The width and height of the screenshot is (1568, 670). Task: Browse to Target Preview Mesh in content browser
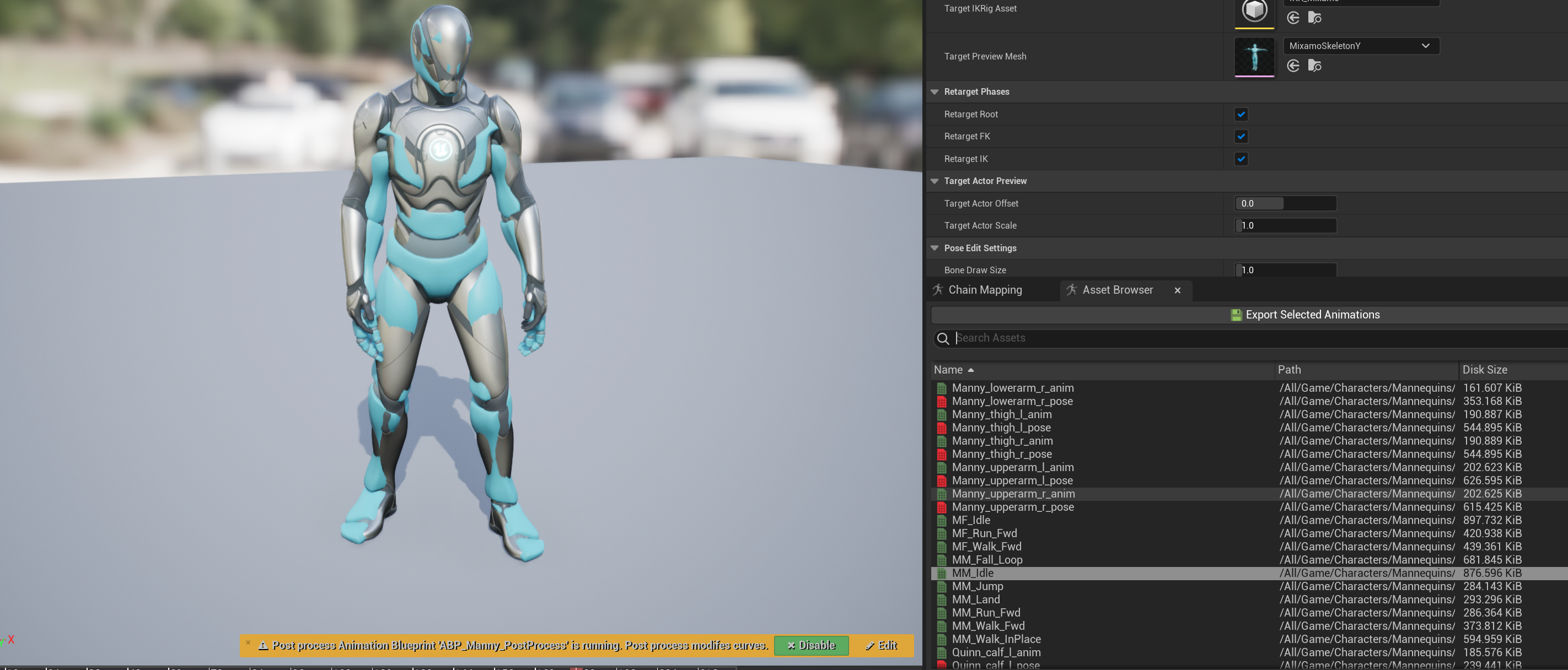click(x=1314, y=66)
